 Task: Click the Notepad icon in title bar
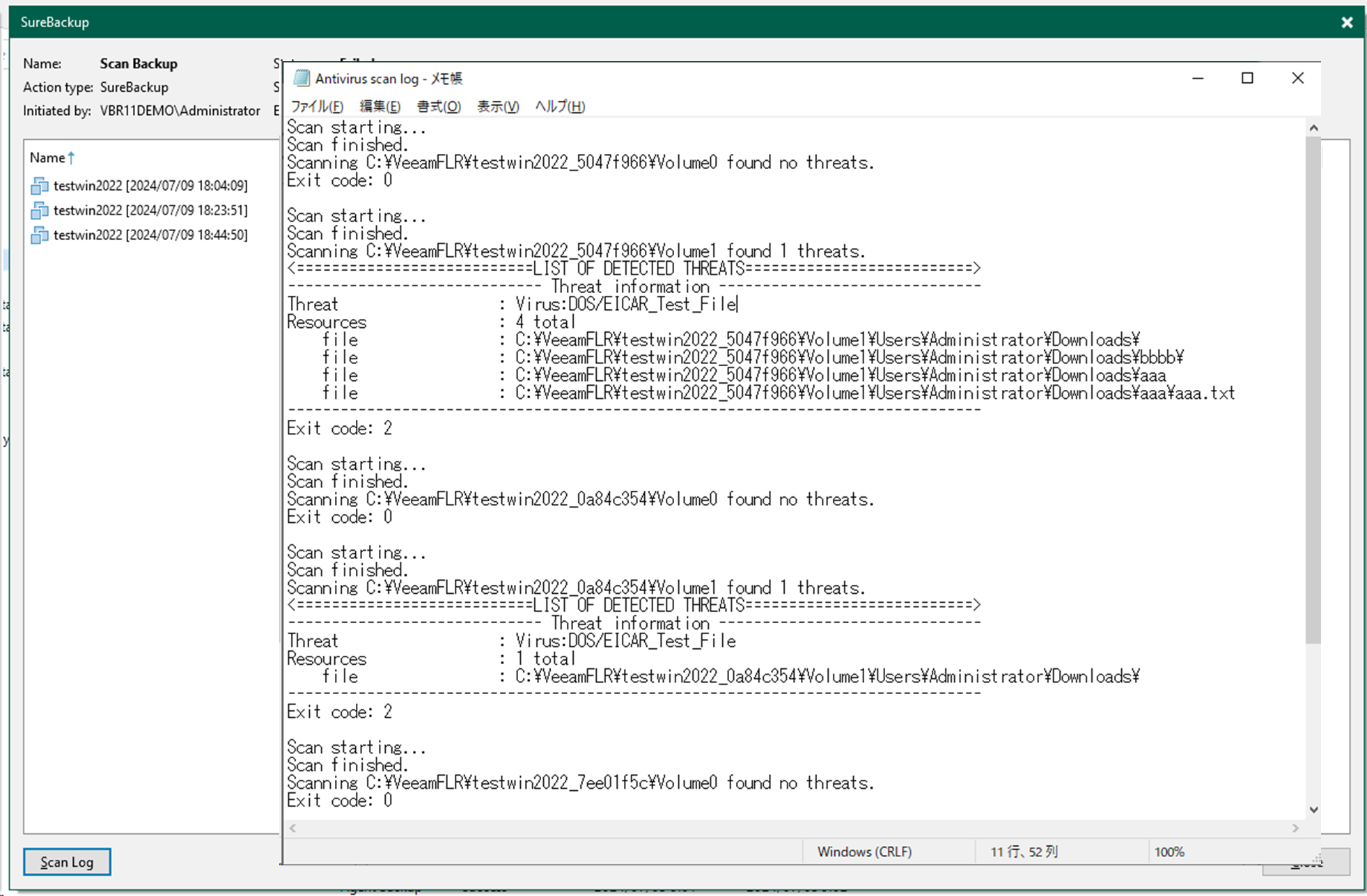(302, 78)
